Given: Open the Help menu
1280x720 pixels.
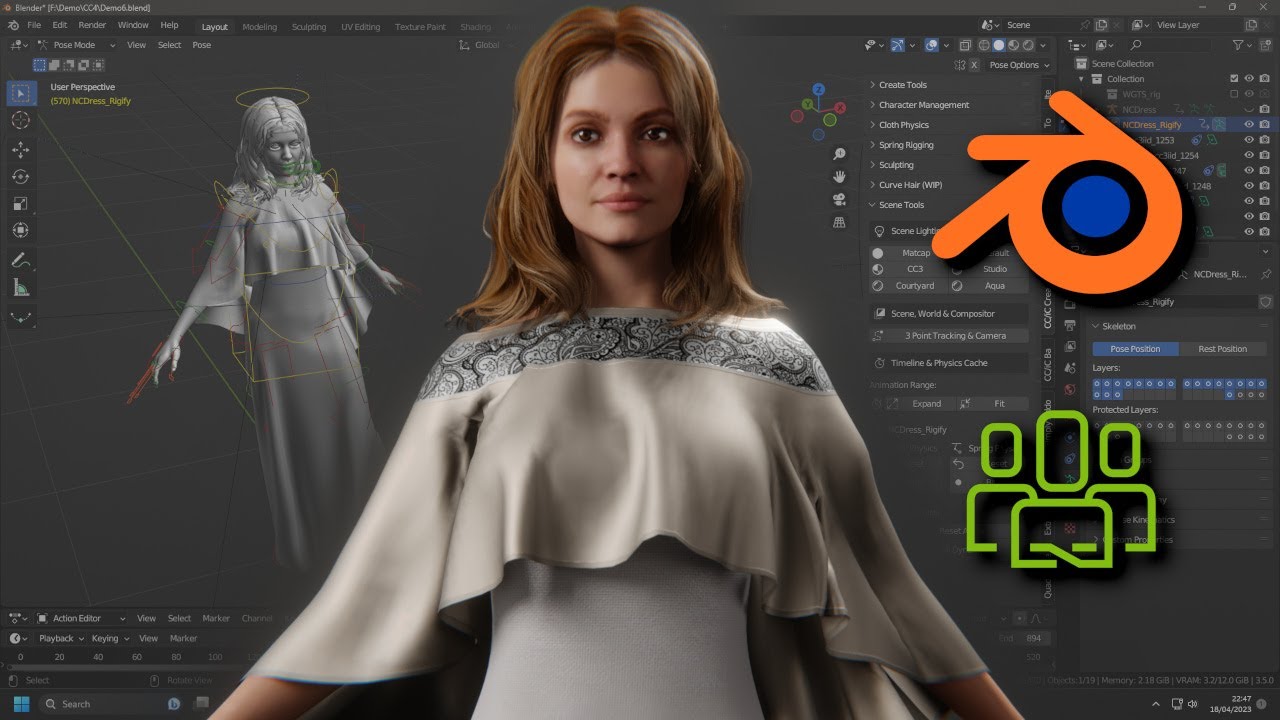Looking at the screenshot, I should click(169, 25).
